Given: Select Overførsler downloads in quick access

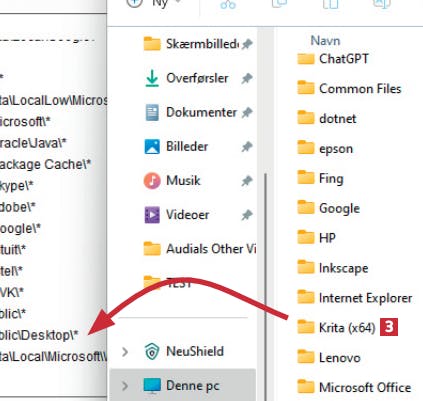Looking at the screenshot, I should click(187, 78).
